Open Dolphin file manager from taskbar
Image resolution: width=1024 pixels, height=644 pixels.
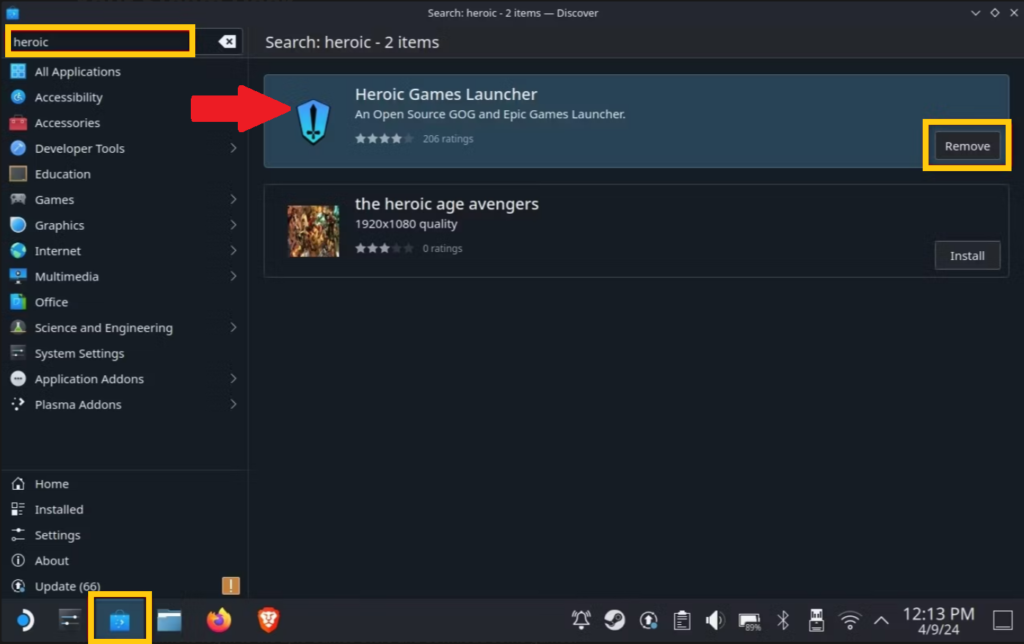tap(169, 620)
